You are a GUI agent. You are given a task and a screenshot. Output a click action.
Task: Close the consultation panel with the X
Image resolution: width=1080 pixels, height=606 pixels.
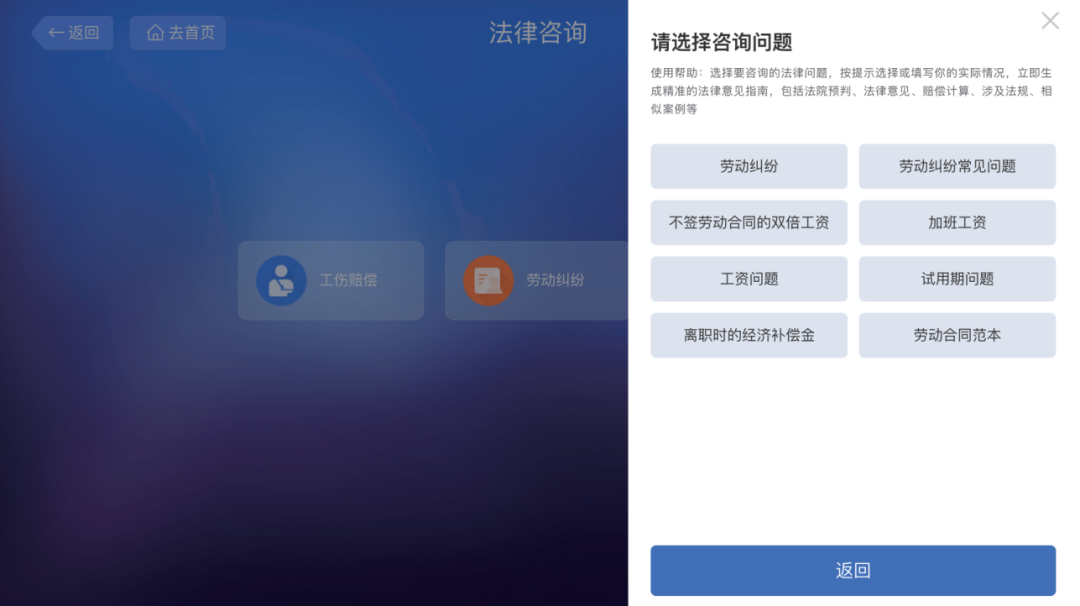(x=1050, y=21)
